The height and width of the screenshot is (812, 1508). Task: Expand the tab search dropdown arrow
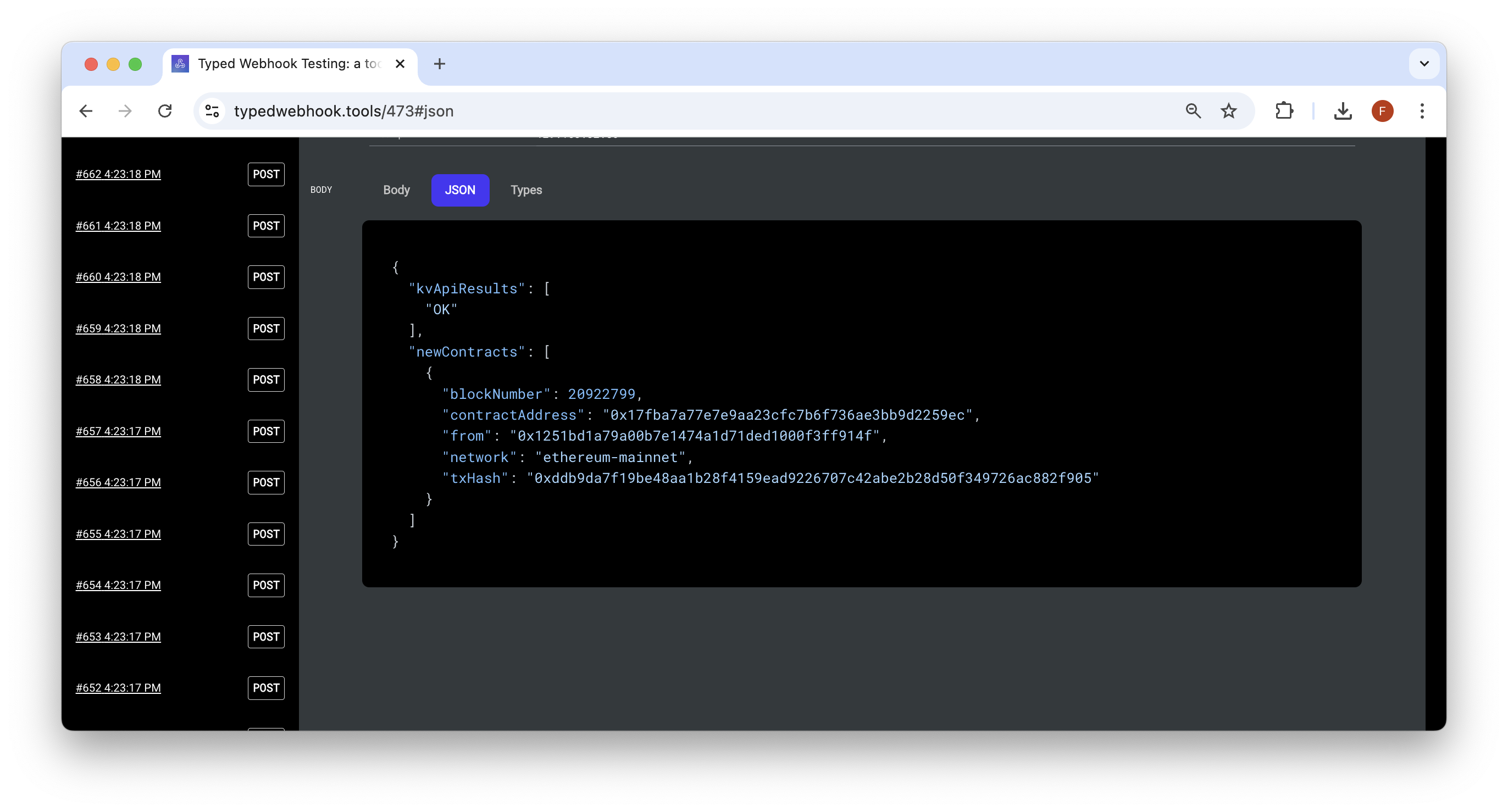click(1424, 64)
